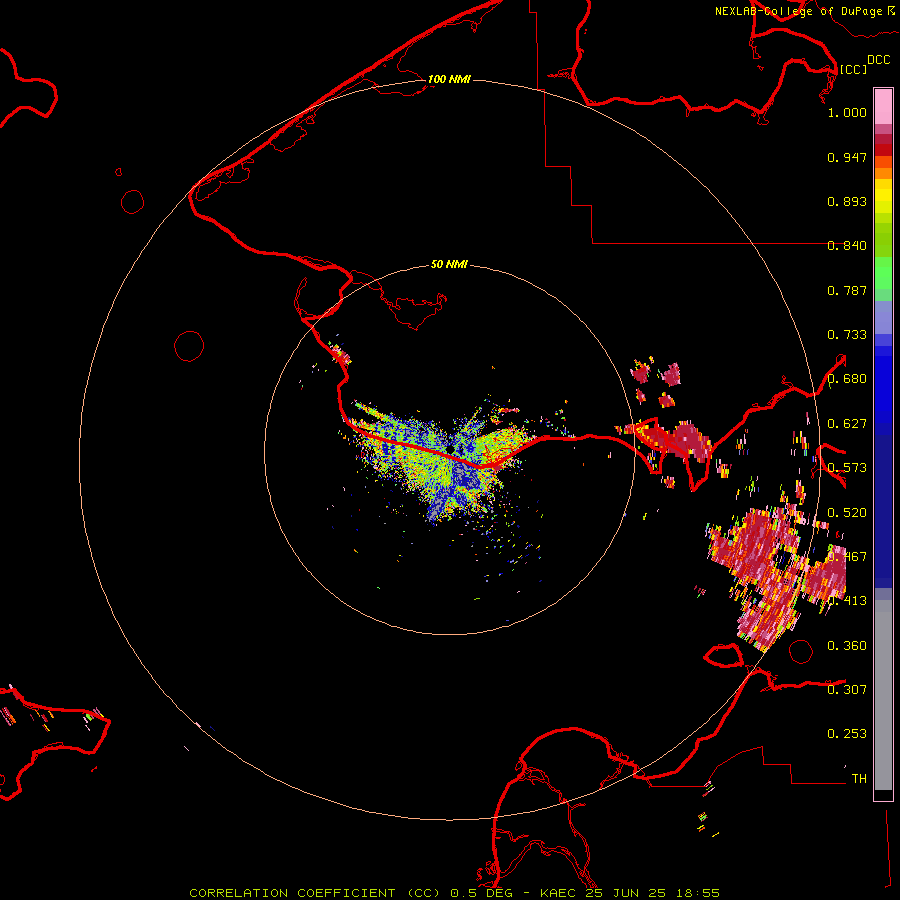Click the "CORRELATION COEFFICIENT (CC)" caption text
900x900 pixels.
point(314,893)
